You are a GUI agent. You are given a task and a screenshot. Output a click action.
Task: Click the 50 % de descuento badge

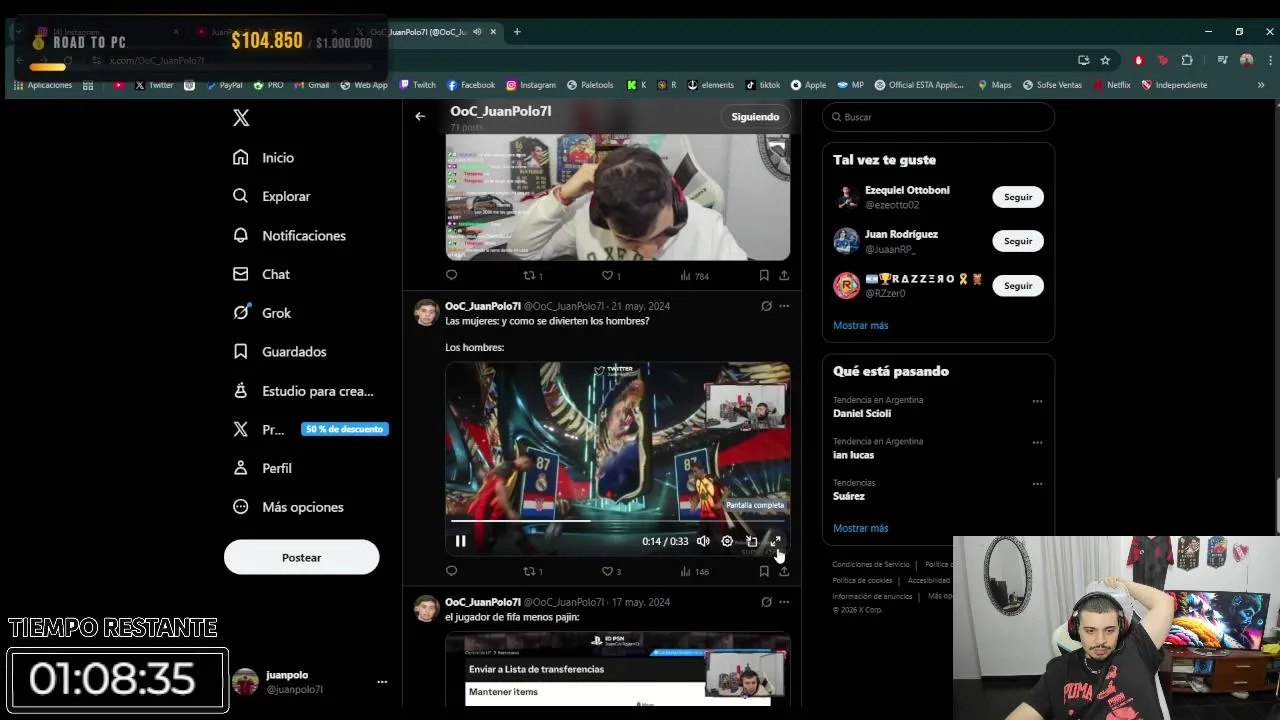[344, 429]
